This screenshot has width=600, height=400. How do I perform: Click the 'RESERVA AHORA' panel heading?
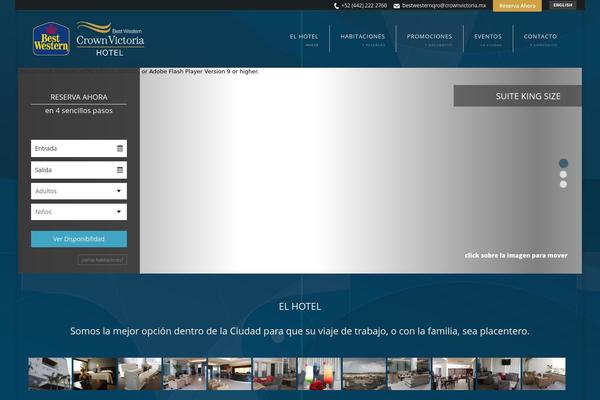click(x=79, y=97)
